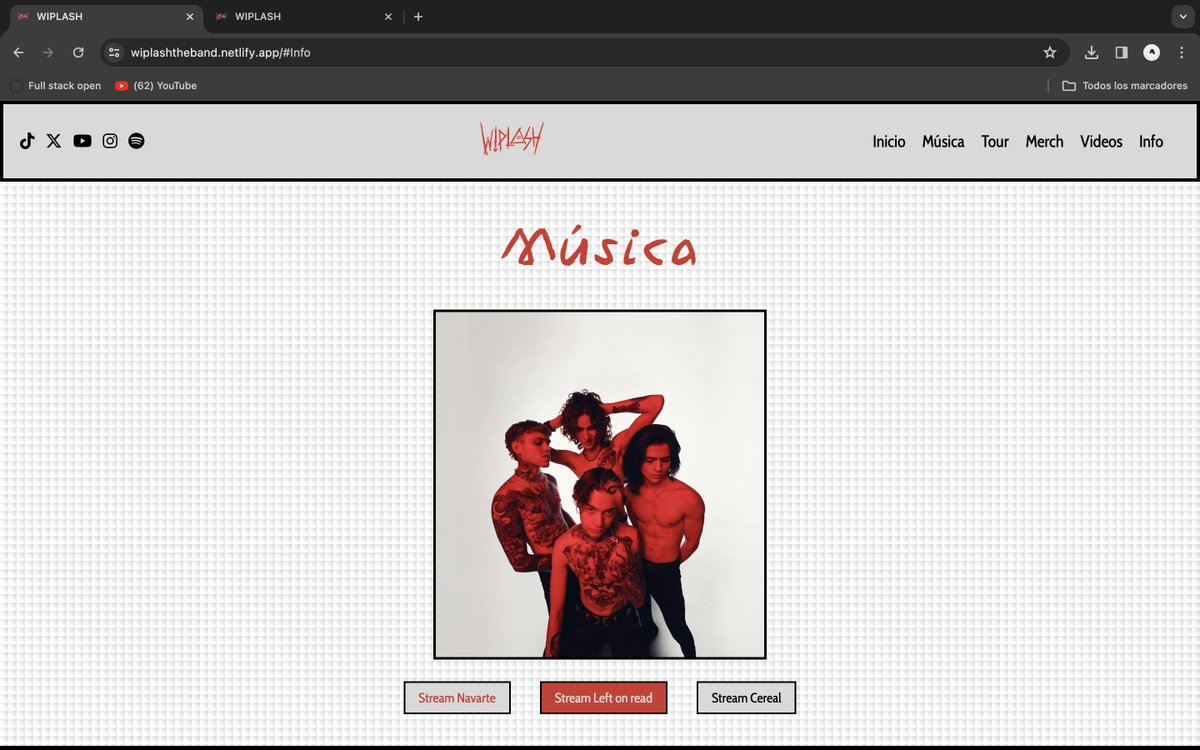The image size is (1200, 750).
Task: Open the X (Twitter) social icon
Action: pyautogui.click(x=54, y=141)
